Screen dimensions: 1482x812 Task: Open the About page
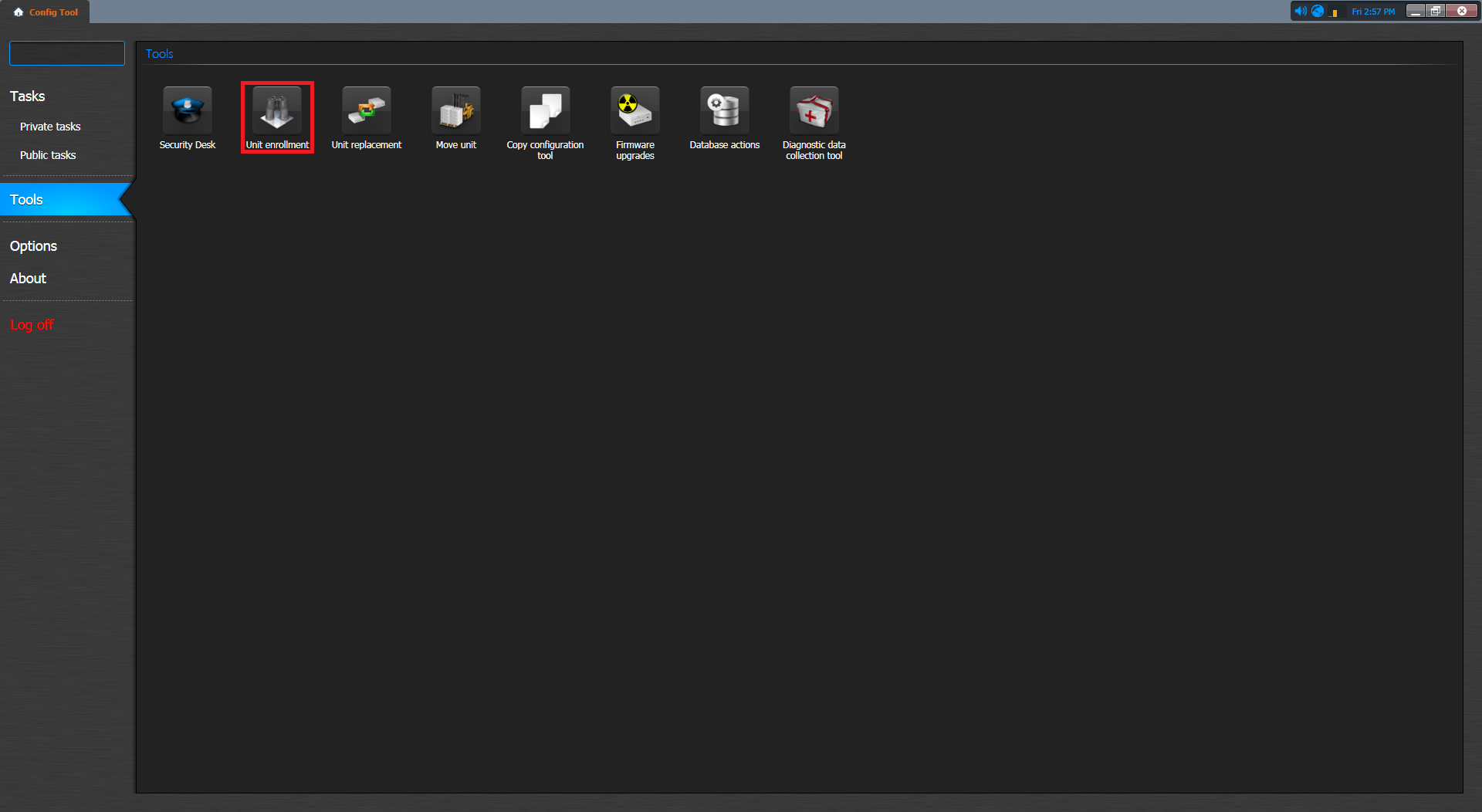28,279
